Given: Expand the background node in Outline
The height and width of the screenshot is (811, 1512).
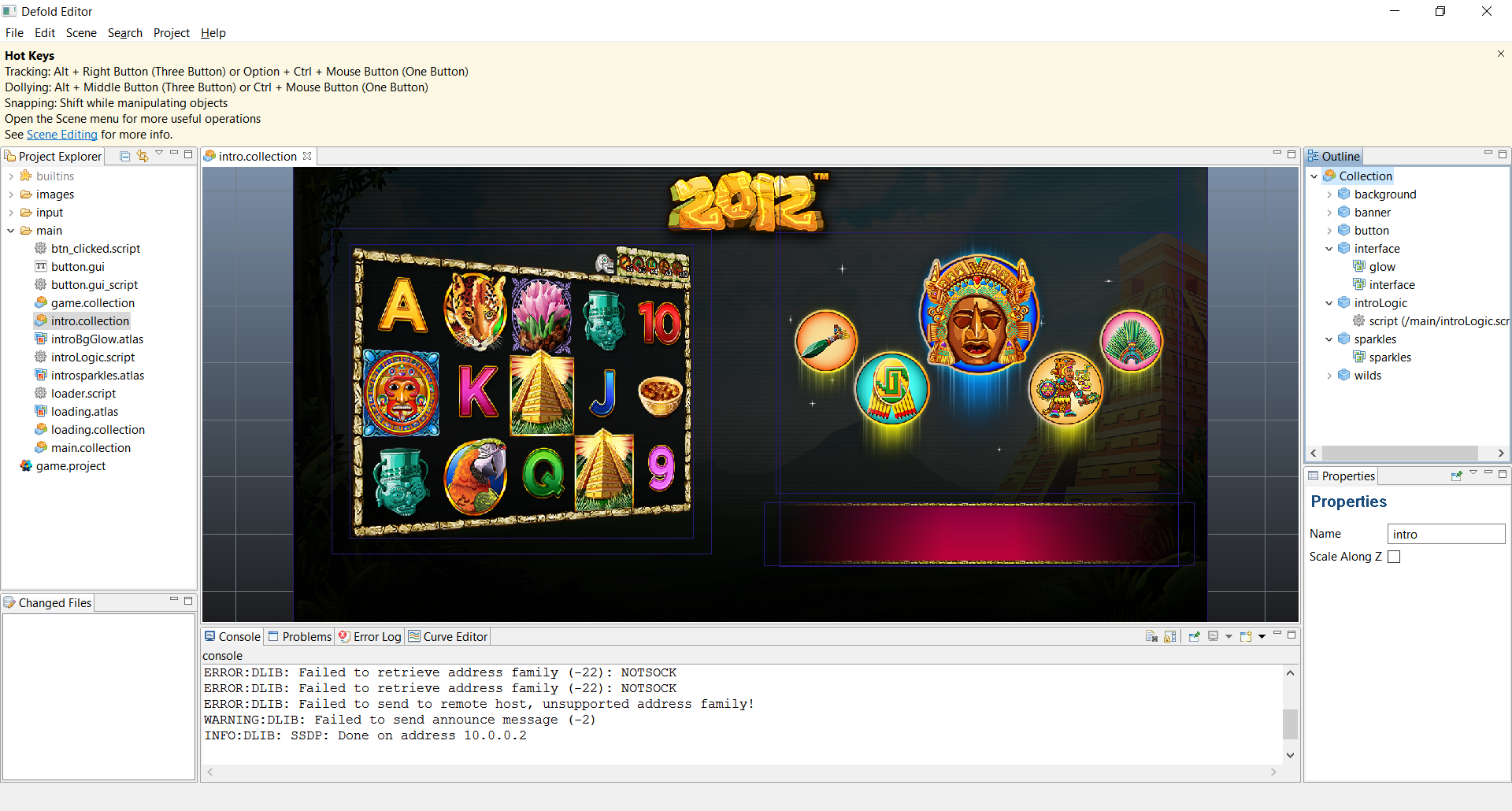Looking at the screenshot, I should coord(1329,194).
